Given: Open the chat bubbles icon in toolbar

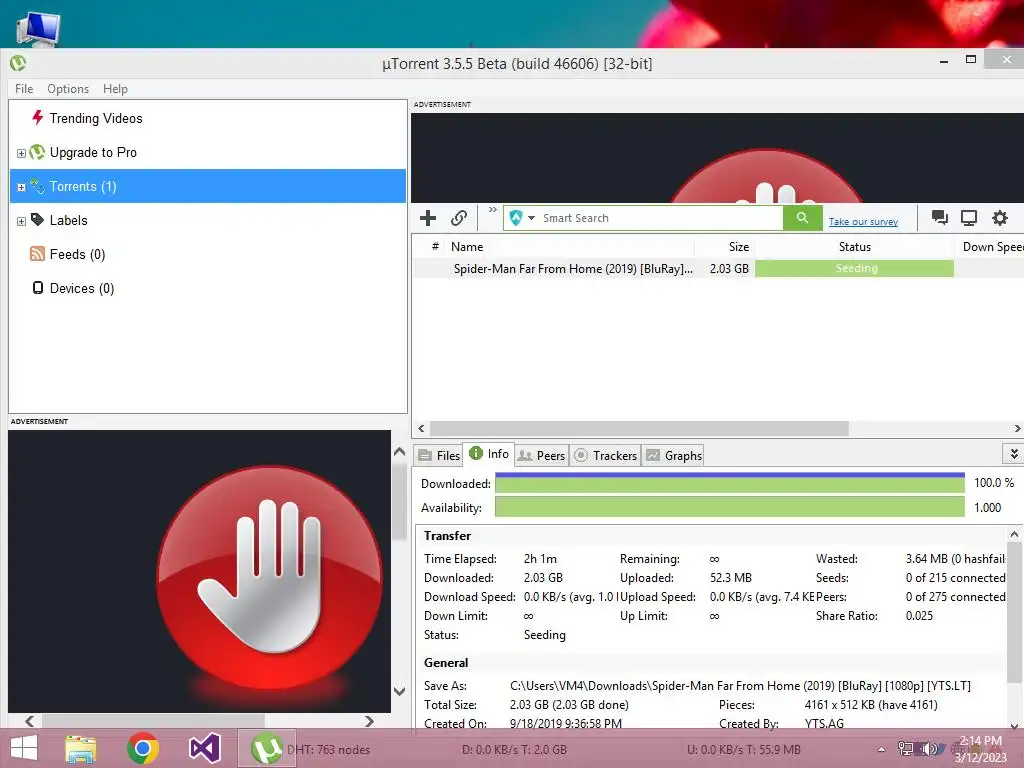Looking at the screenshot, I should click(x=940, y=217).
